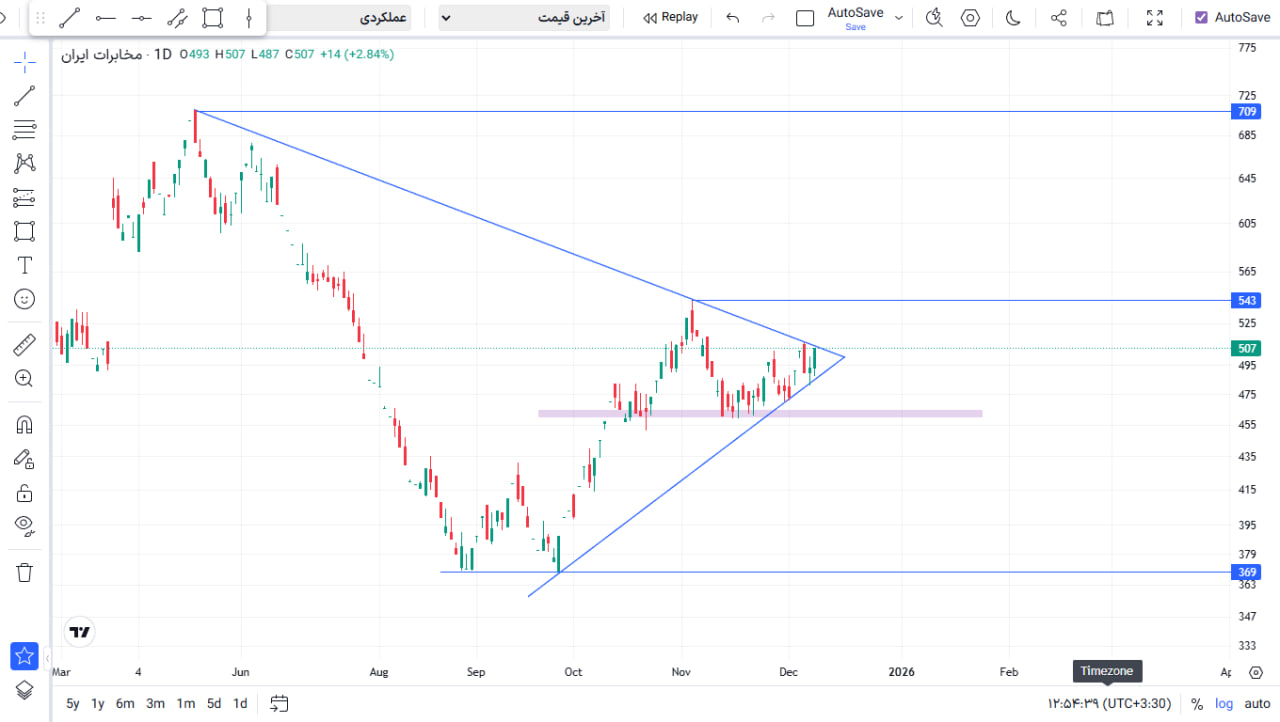Viewport: 1280px width, 722px height.
Task: Open the object tree layers panel
Action: (x=25, y=690)
